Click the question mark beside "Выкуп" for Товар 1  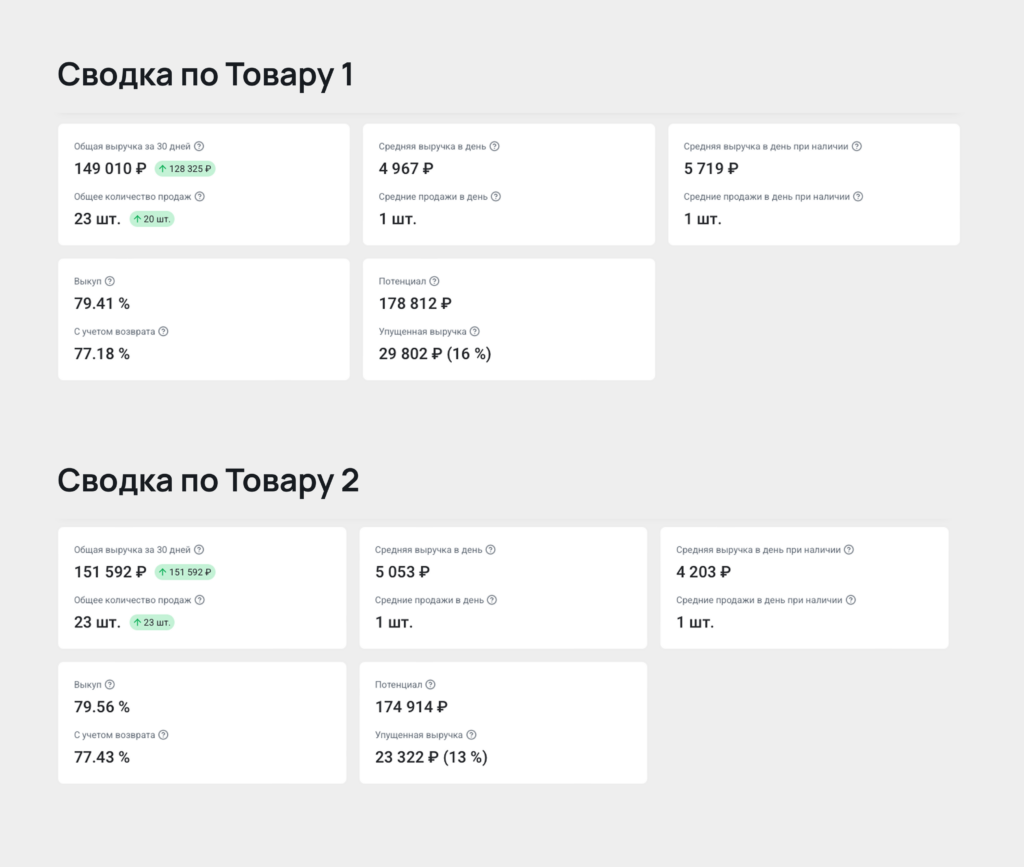pos(109,281)
